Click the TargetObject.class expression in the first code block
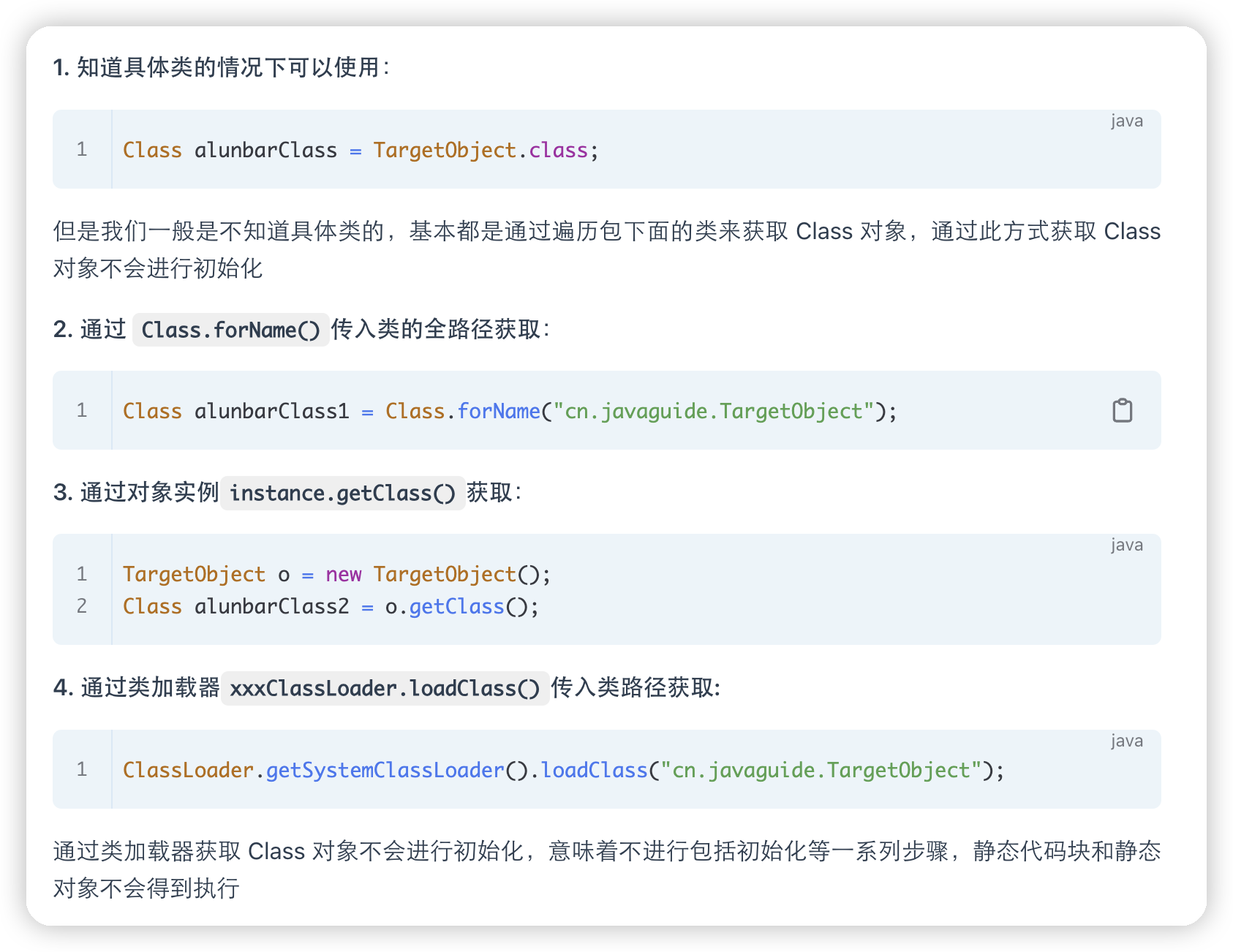Screen dimensions: 1233x952 point(480,151)
